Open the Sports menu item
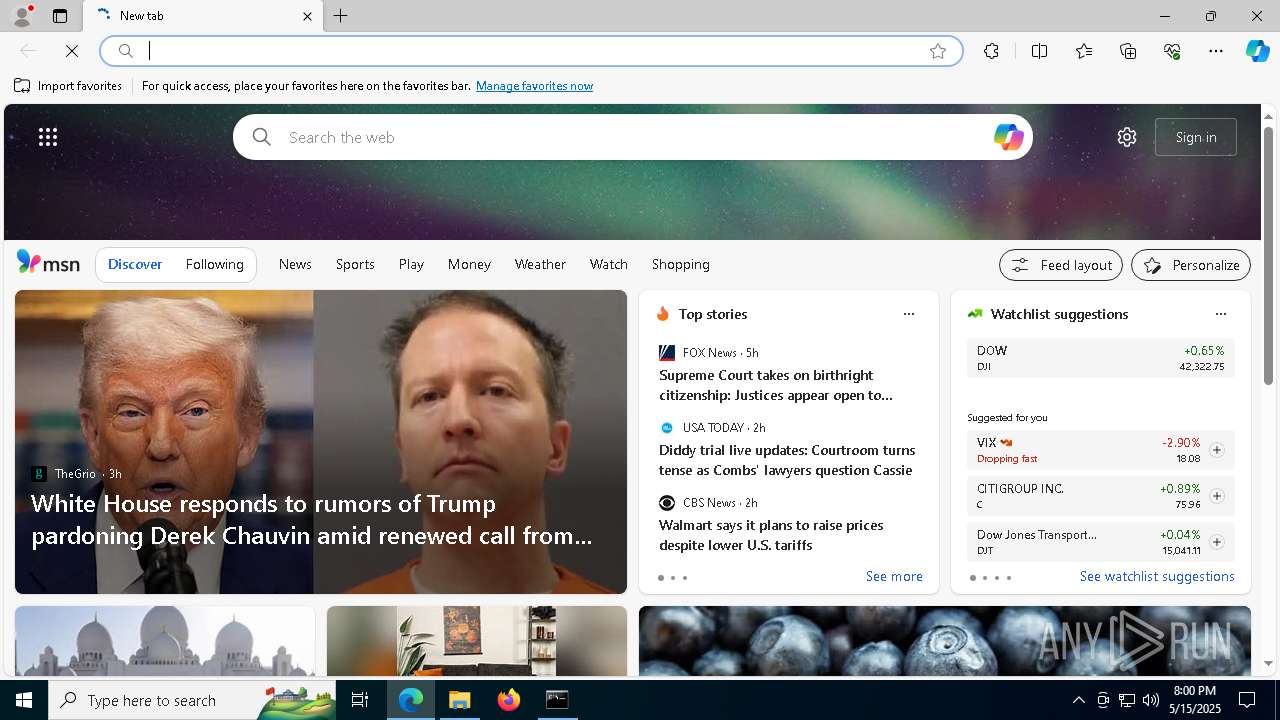 355,264
